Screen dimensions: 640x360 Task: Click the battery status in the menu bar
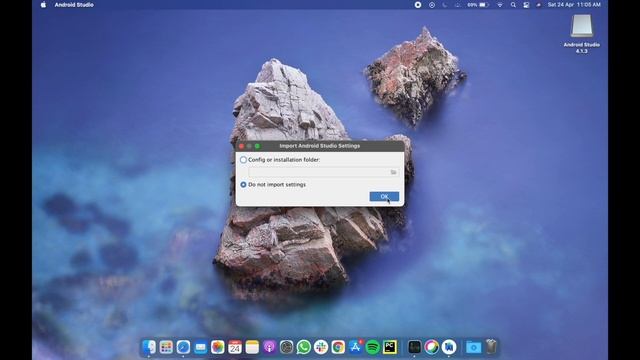click(478, 5)
